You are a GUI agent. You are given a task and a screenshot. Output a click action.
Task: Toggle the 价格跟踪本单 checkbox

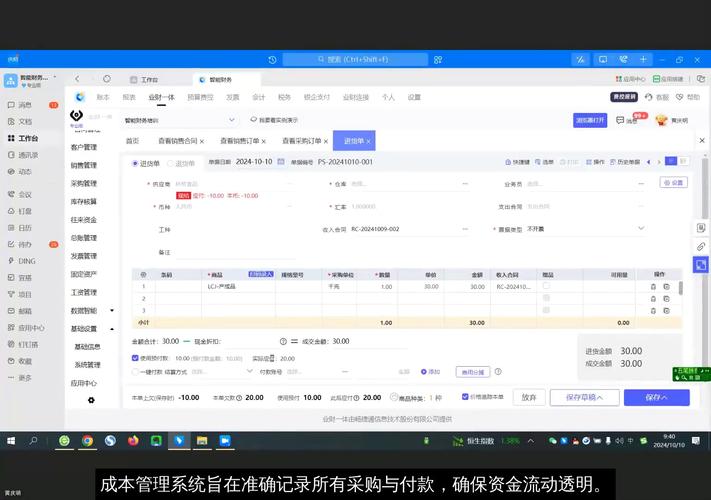point(465,397)
